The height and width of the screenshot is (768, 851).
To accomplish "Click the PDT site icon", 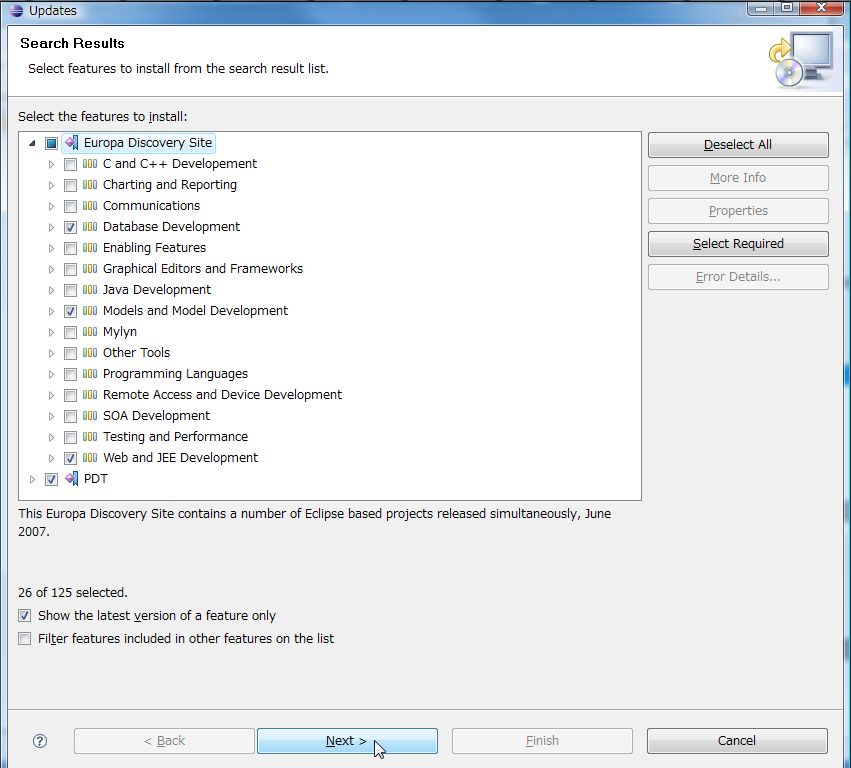I will point(71,479).
